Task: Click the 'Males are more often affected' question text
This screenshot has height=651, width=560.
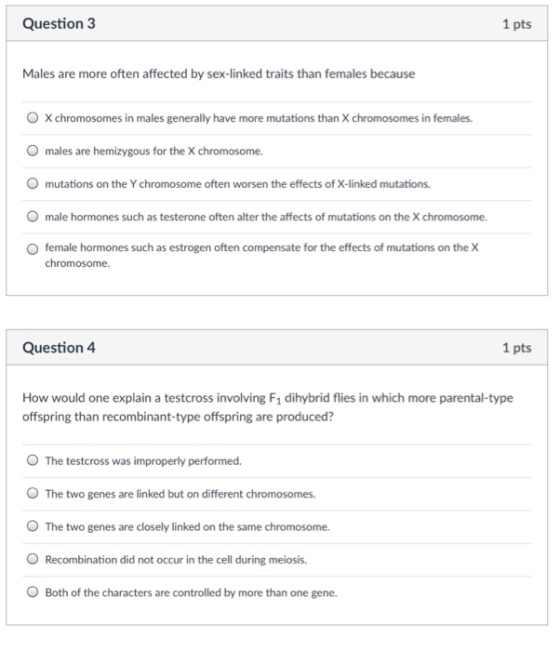Action: (x=219, y=74)
